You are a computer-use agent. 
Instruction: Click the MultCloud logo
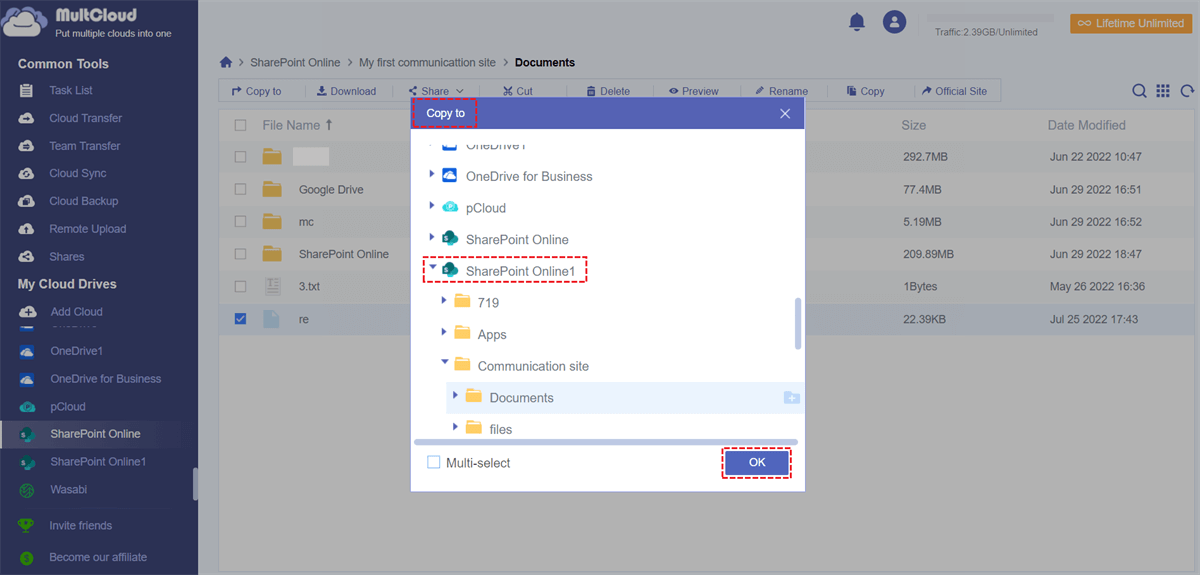point(26,22)
